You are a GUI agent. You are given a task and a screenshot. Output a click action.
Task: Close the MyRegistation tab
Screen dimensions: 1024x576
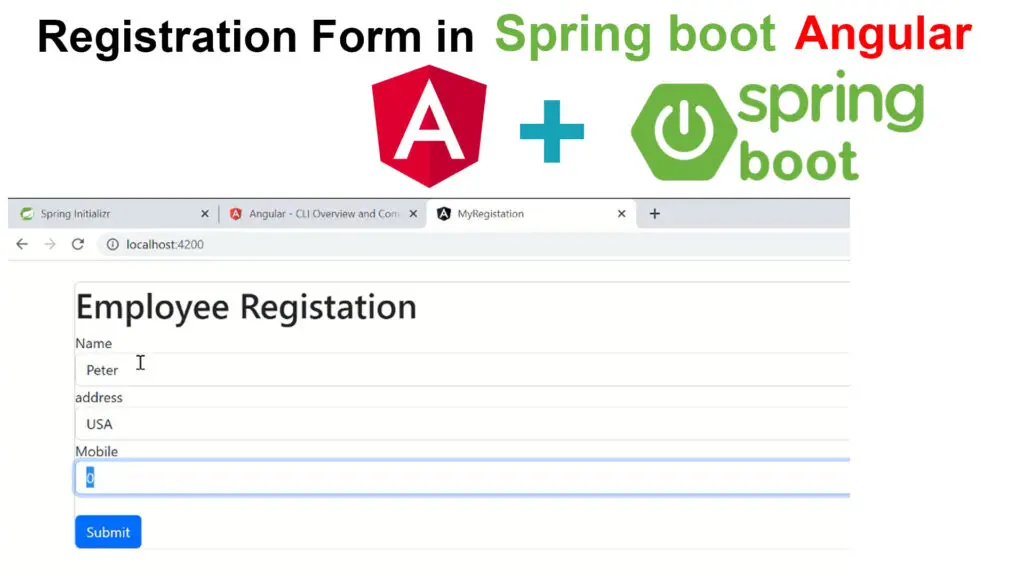click(621, 214)
